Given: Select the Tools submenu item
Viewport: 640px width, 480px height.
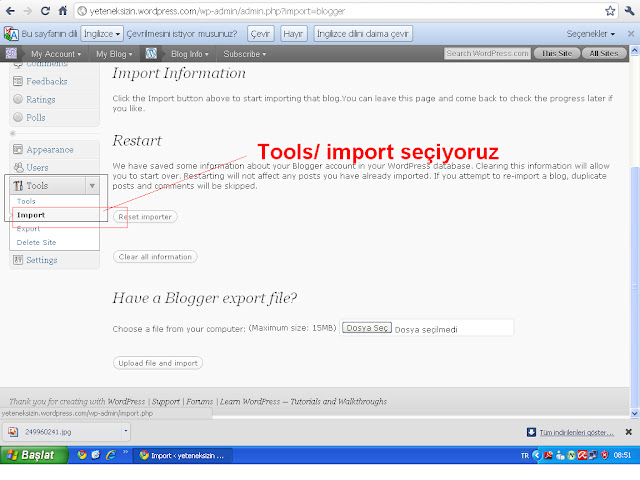Looking at the screenshot, I should (26, 201).
